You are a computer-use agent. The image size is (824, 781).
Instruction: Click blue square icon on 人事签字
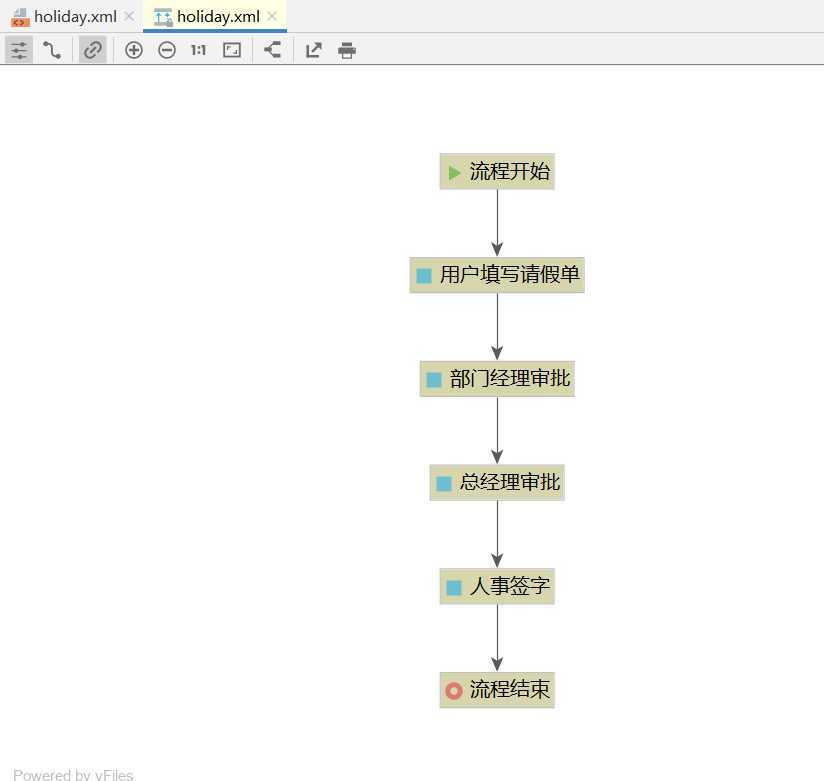[454, 587]
